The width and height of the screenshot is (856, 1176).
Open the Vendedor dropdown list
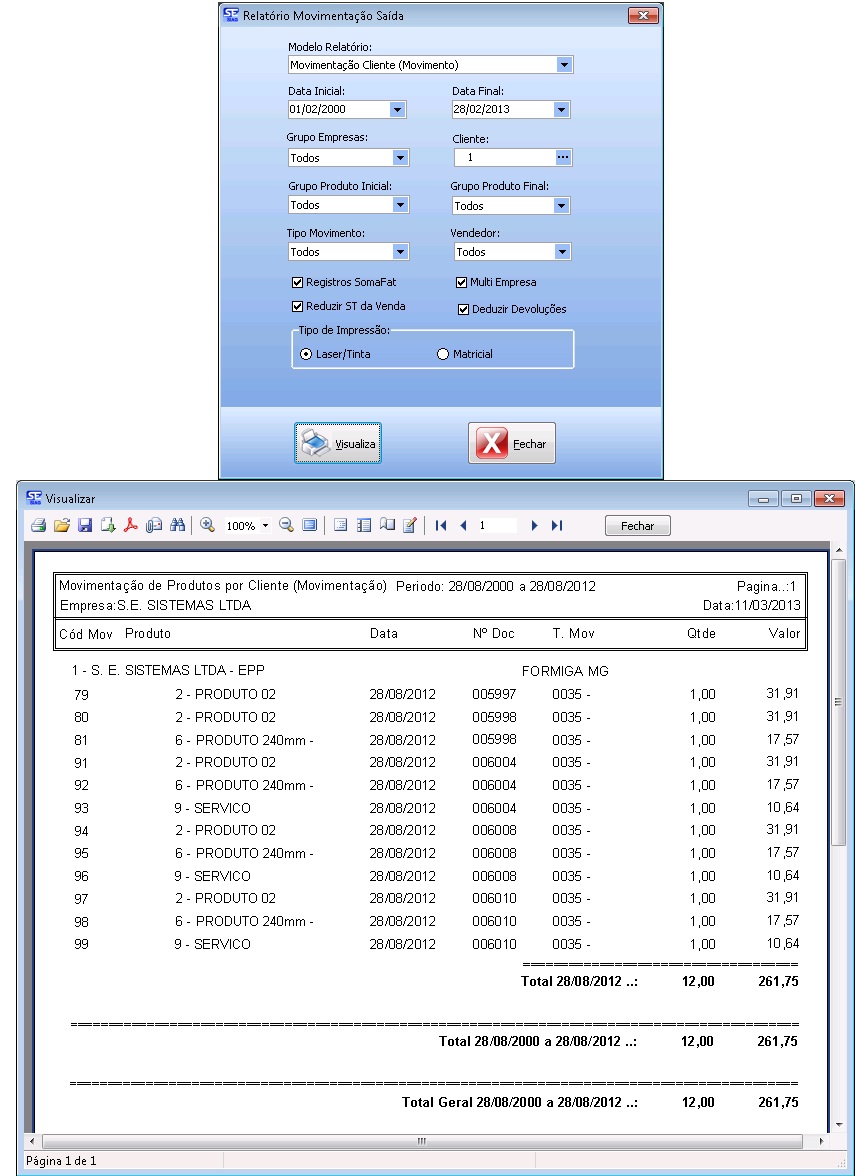562,252
